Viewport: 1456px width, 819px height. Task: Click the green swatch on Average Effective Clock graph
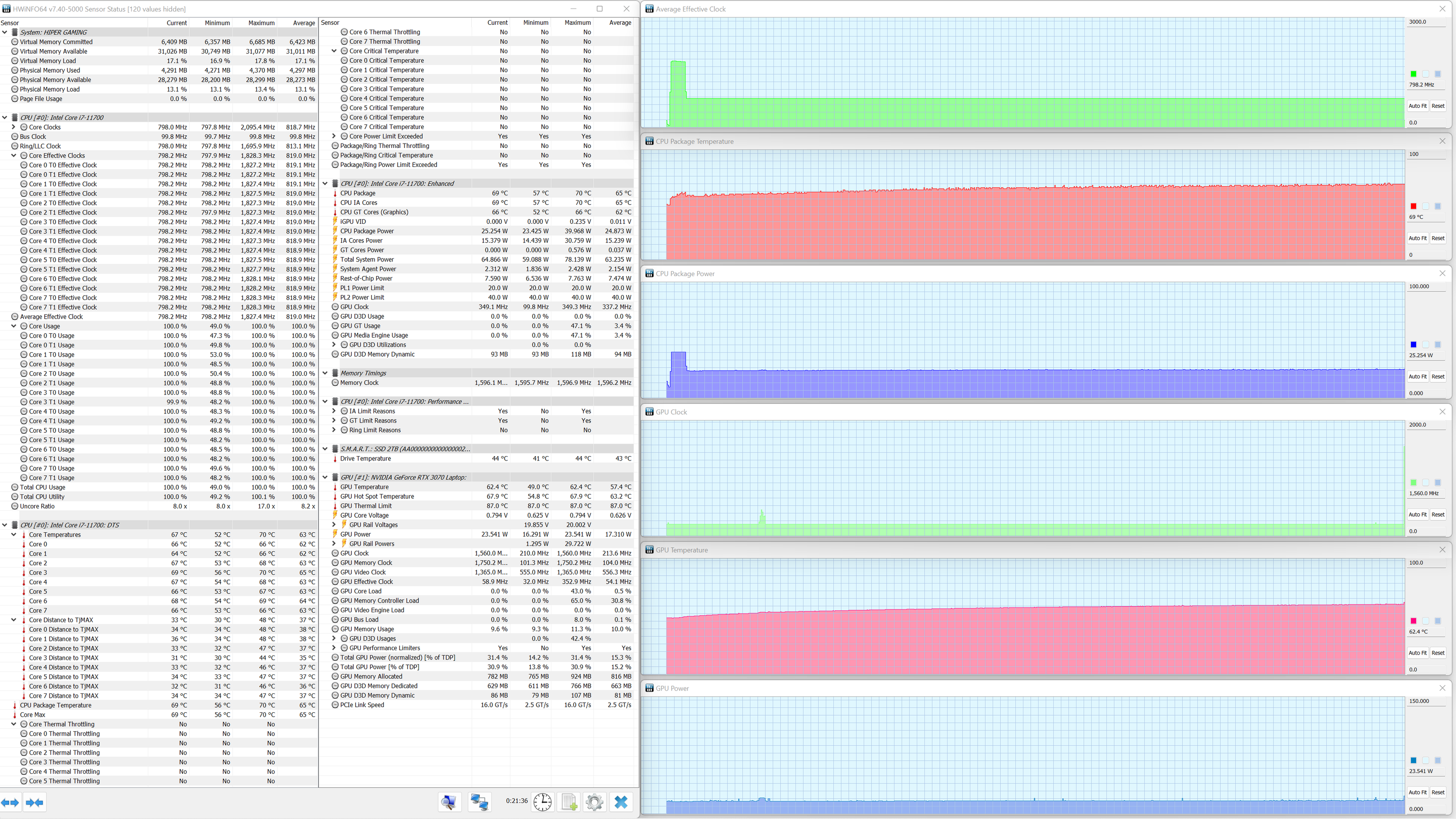click(x=1413, y=74)
